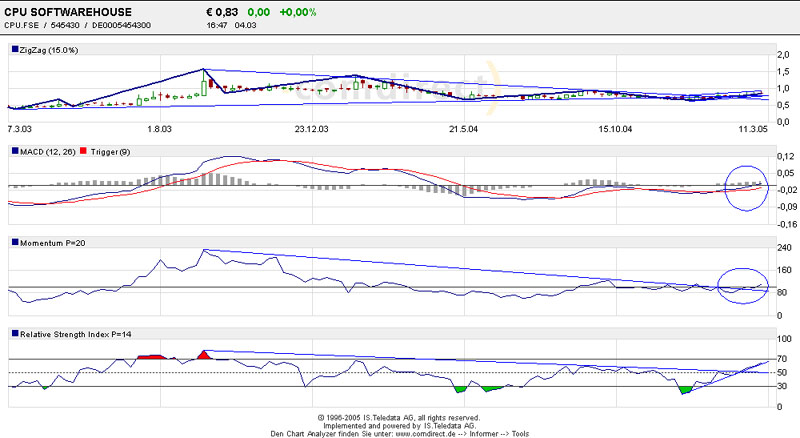Click the blue MACD legend square
Screen dimensions: 800x438
14,151
